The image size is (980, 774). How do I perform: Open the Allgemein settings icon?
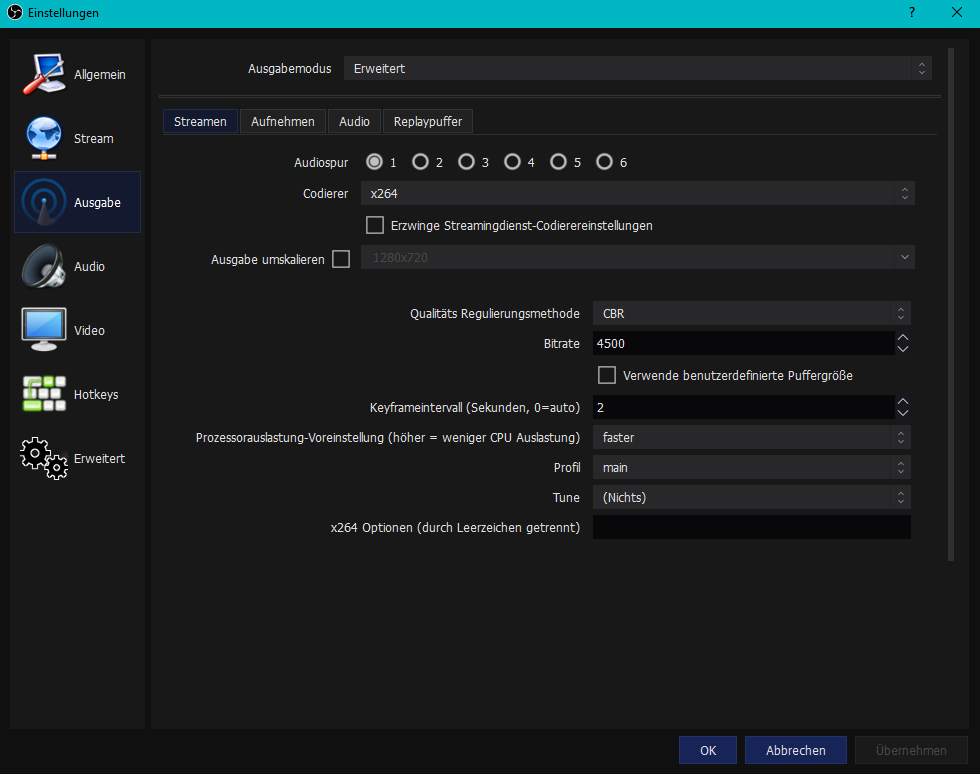pyautogui.click(x=44, y=74)
